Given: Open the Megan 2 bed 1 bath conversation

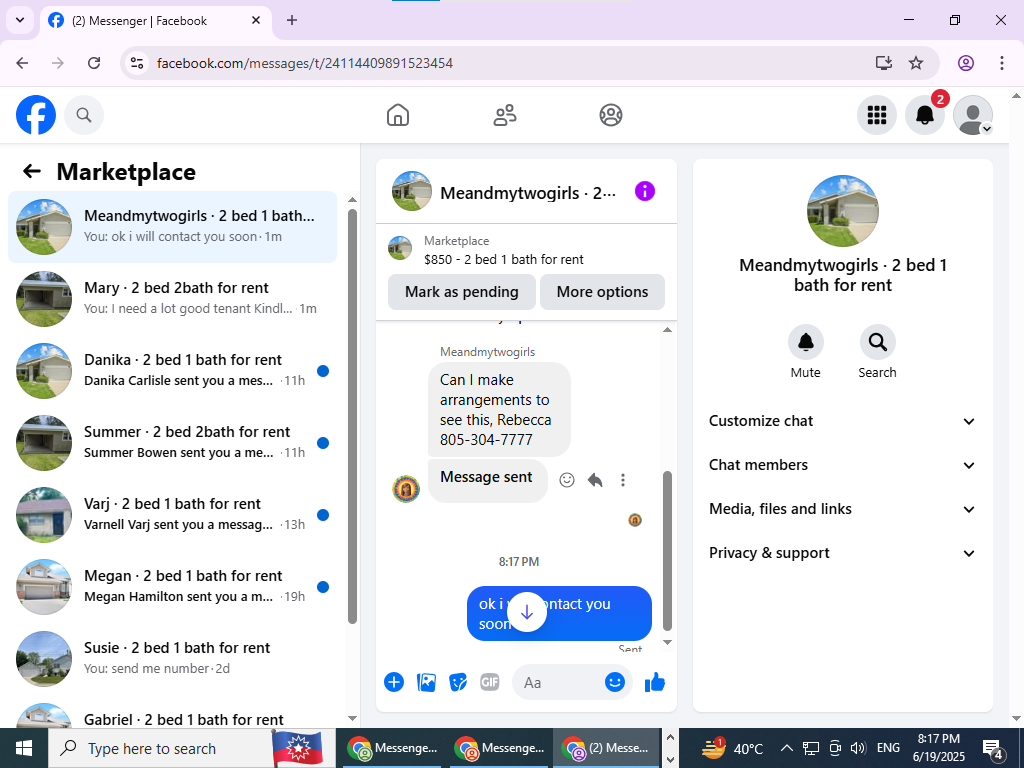Looking at the screenshot, I should pyautogui.click(x=172, y=586).
